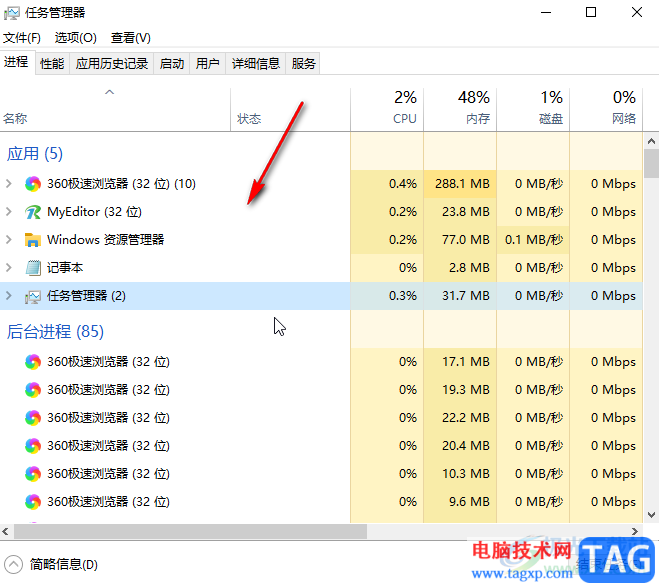Switch to the 性能 tab
This screenshot has height=585, width=659.
52,63
